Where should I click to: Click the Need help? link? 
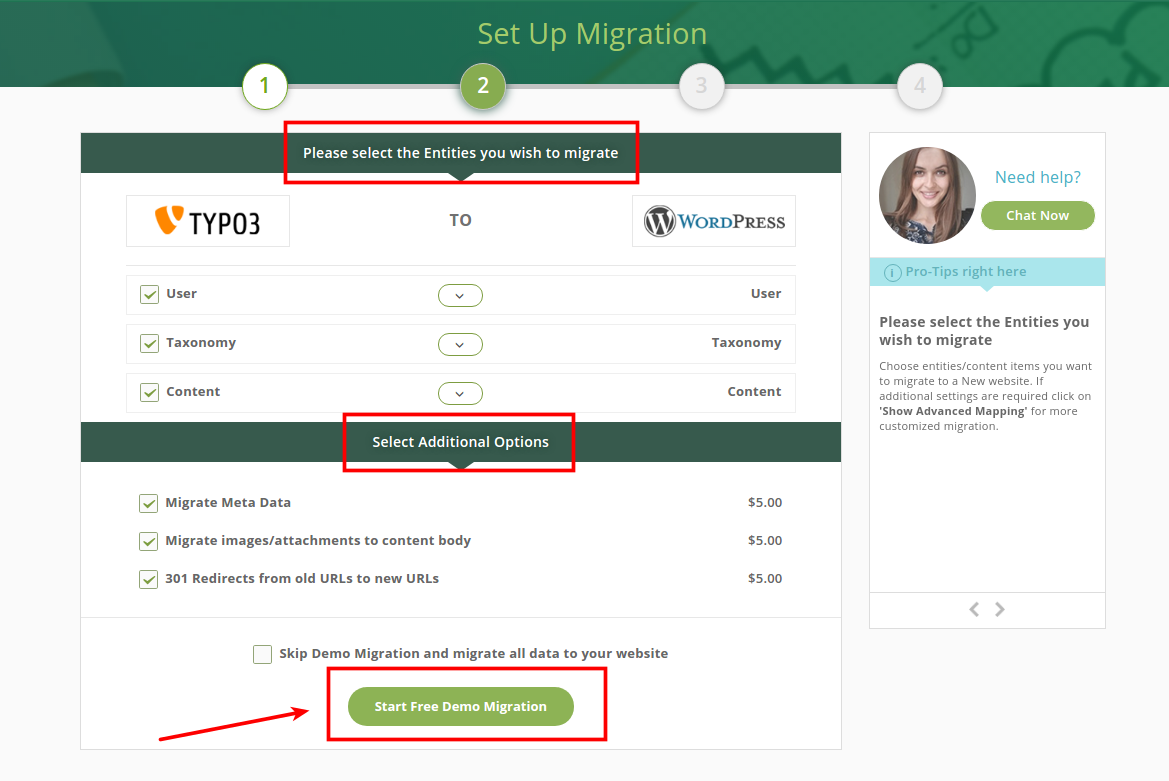(1038, 177)
